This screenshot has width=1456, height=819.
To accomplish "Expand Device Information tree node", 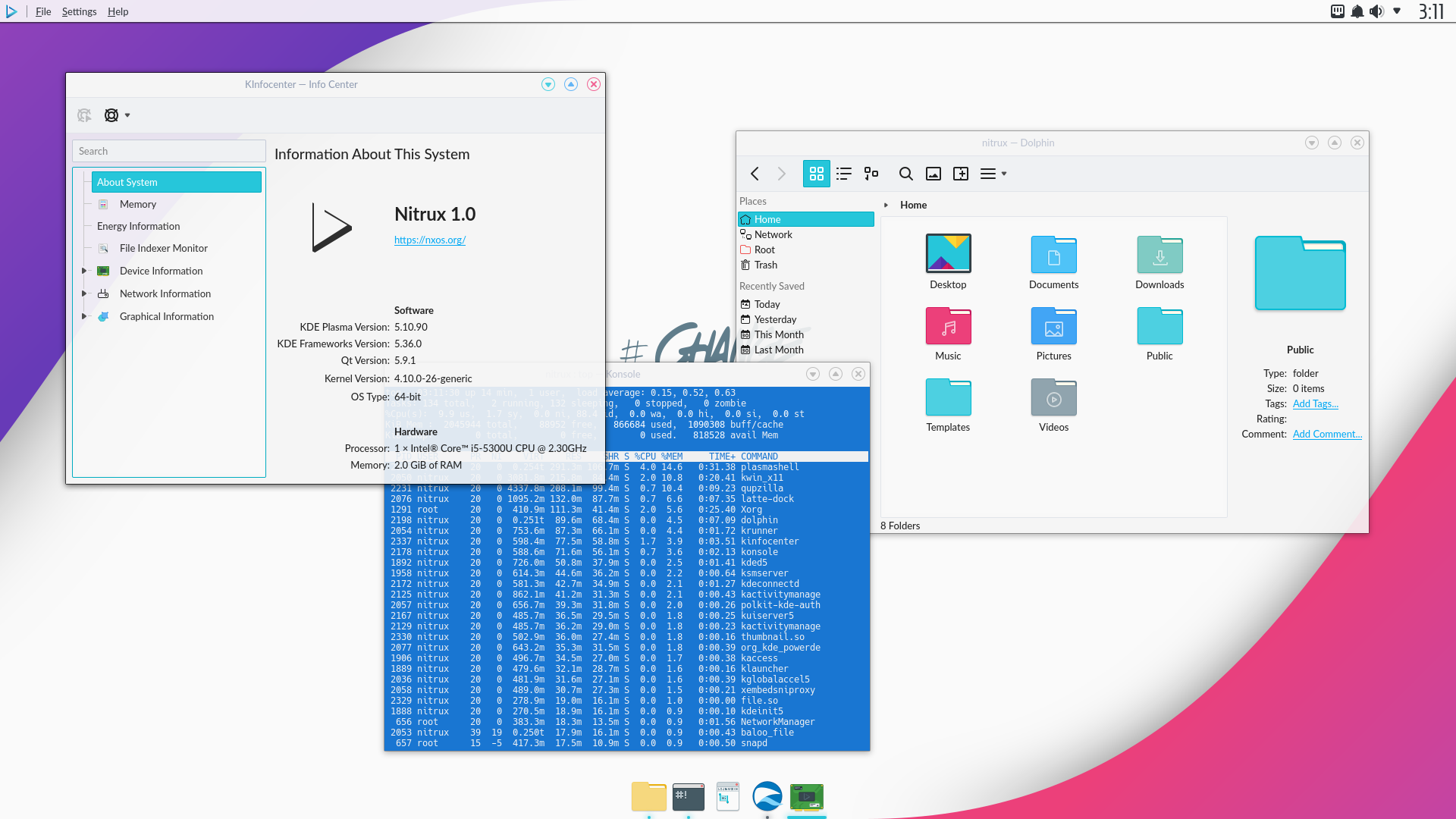I will click(x=84, y=271).
